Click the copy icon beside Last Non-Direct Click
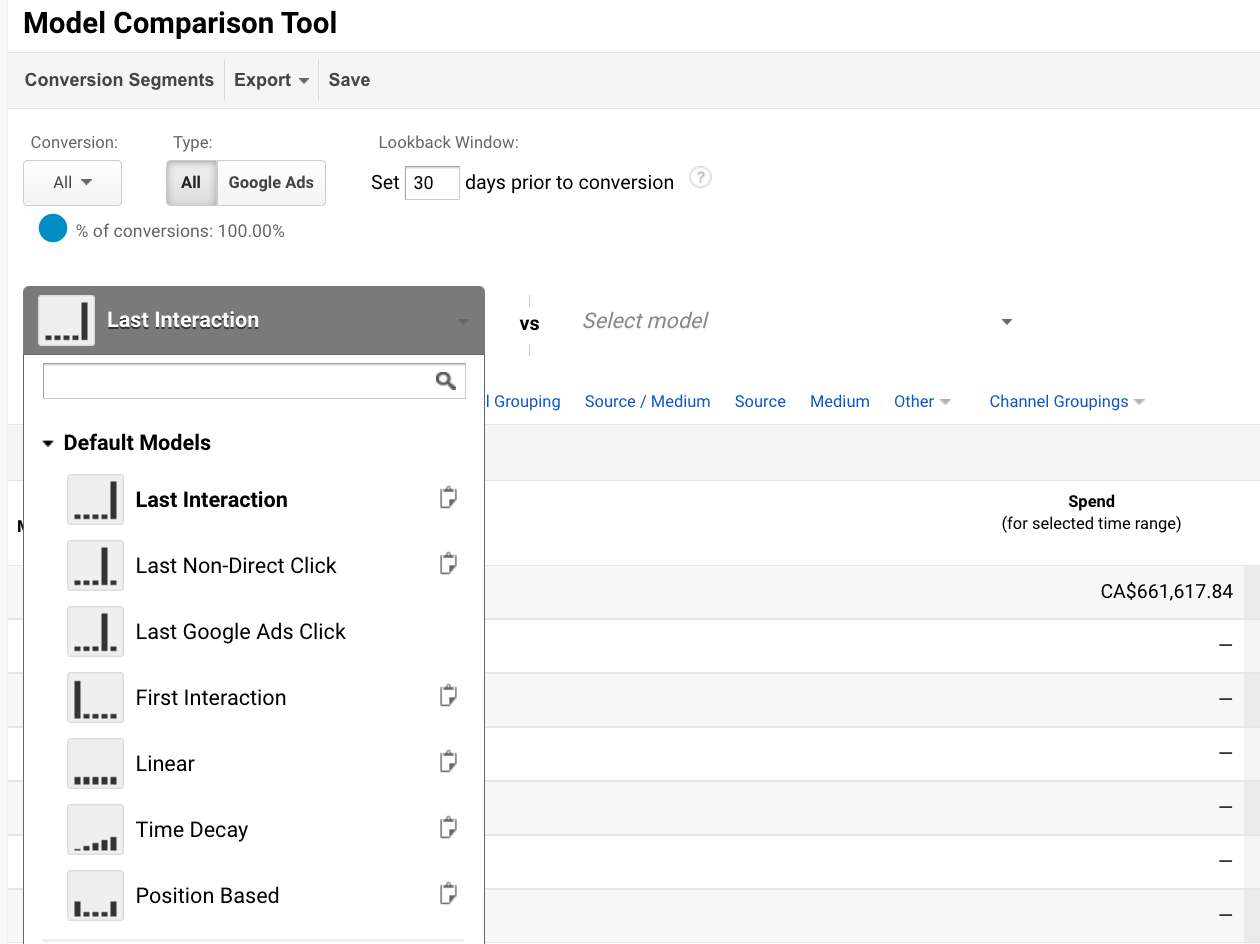This screenshot has width=1260, height=944. [449, 564]
